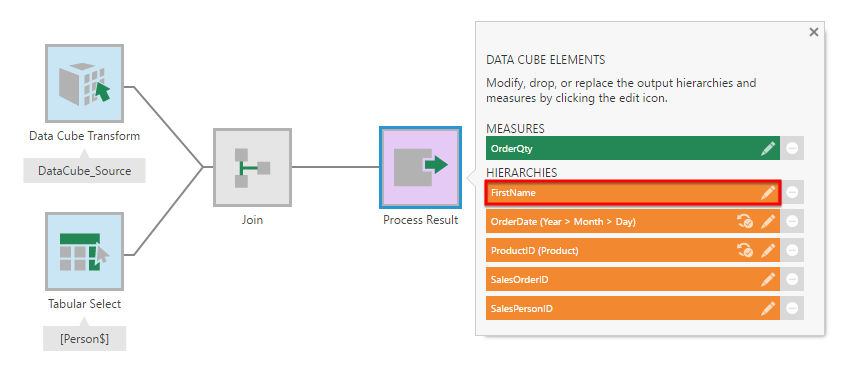This screenshot has width=850, height=371.
Task: Select the Join transform node
Action: coord(252,167)
